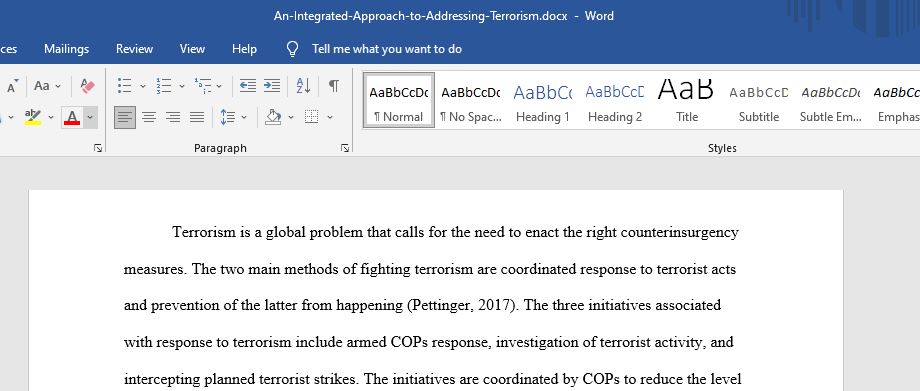Click the document title in title bar
920x391 pixels.
click(421, 16)
